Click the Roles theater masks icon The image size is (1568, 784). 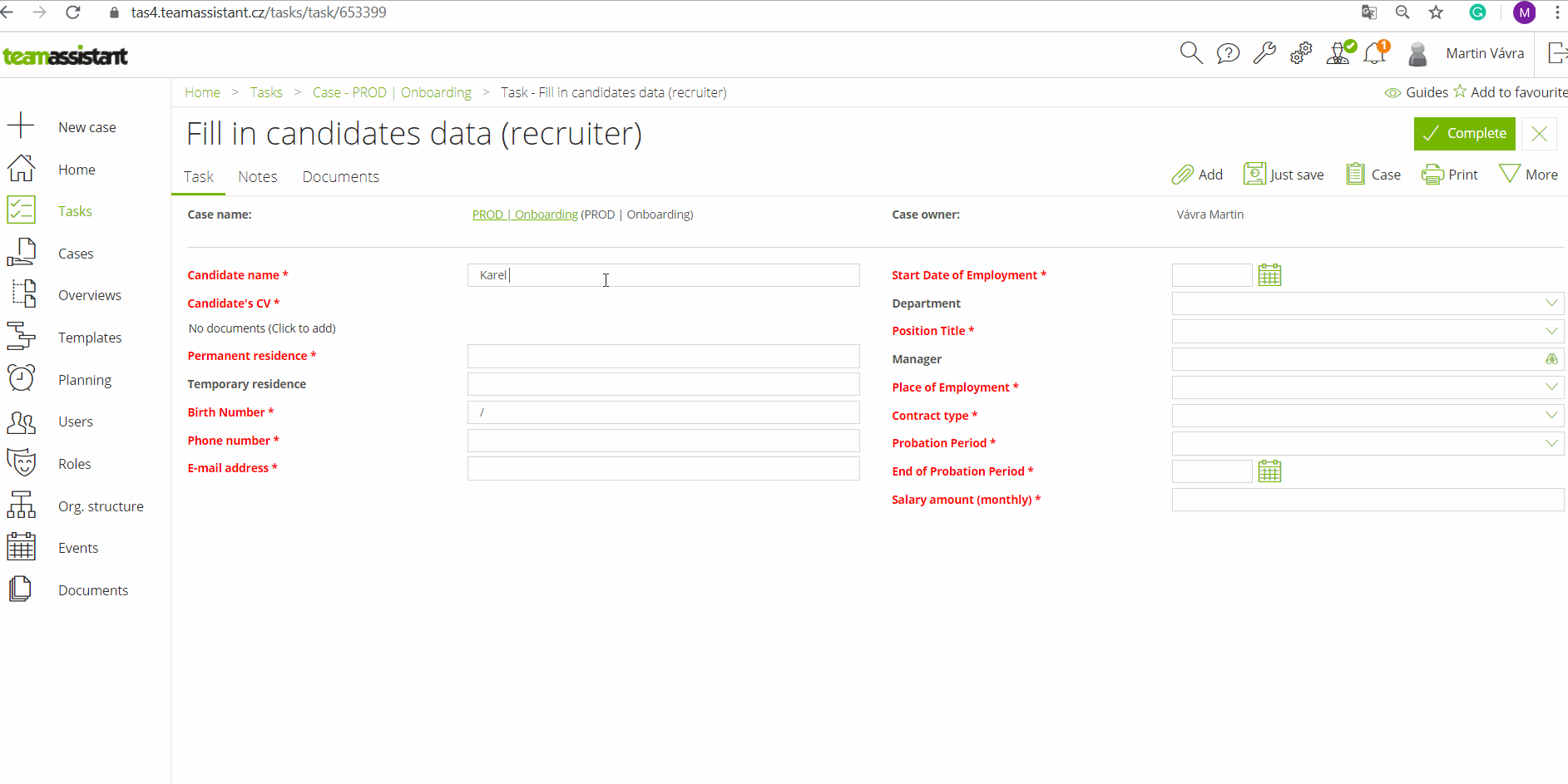pyautogui.click(x=21, y=463)
